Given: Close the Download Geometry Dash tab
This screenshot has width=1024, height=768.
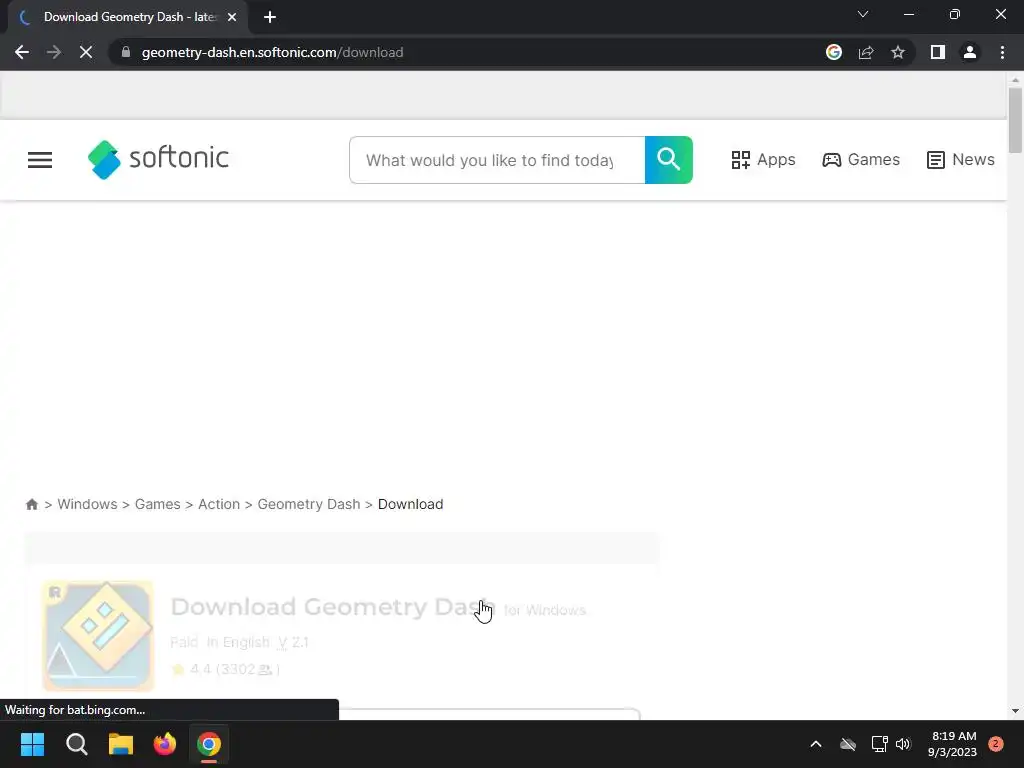Looking at the screenshot, I should point(232,17).
